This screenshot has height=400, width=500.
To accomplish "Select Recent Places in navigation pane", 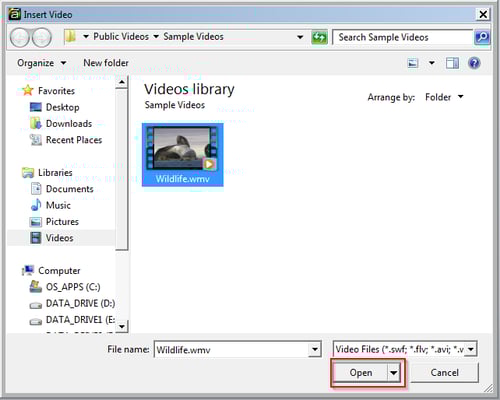I will (x=74, y=140).
